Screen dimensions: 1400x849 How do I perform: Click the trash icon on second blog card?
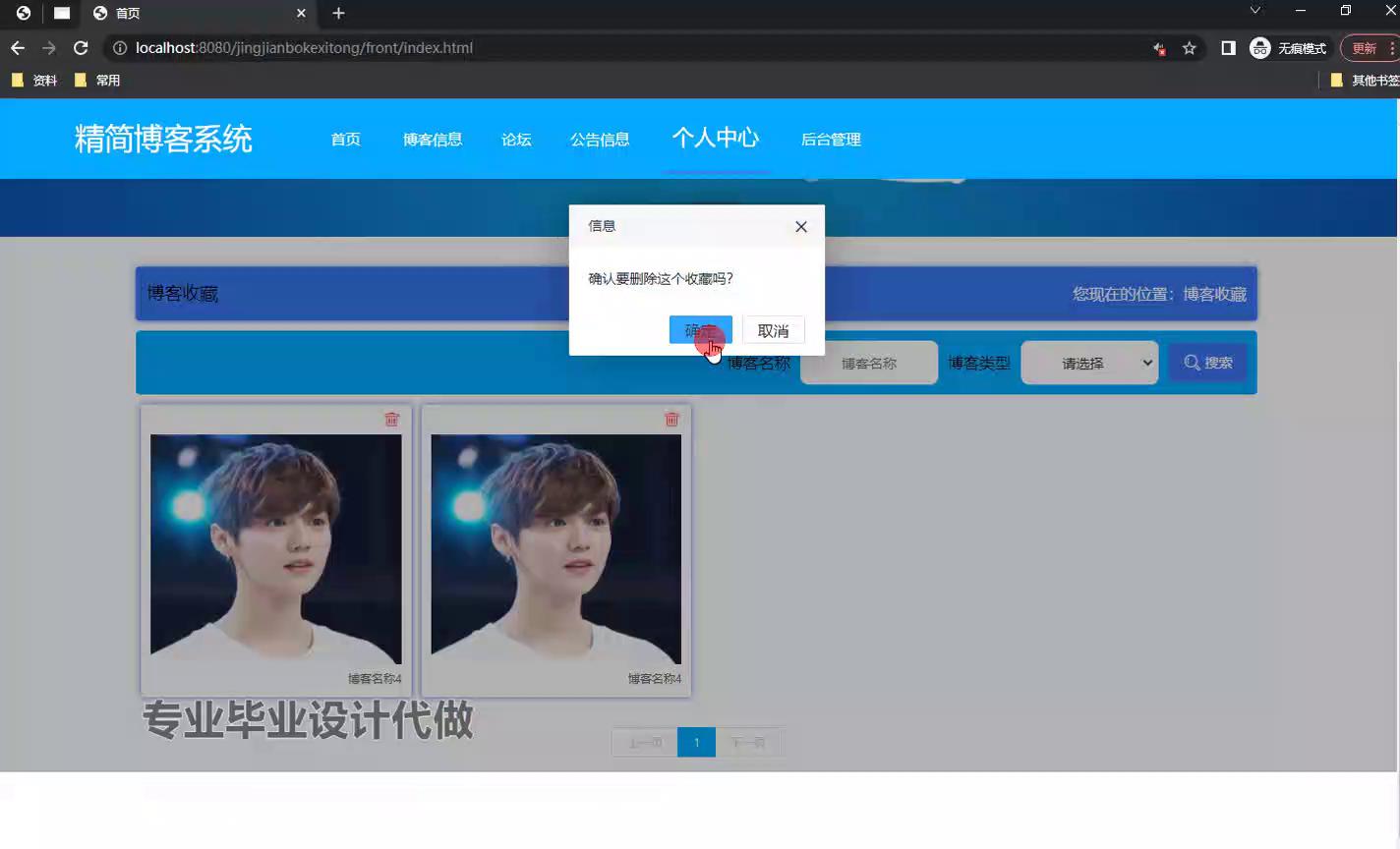[671, 420]
